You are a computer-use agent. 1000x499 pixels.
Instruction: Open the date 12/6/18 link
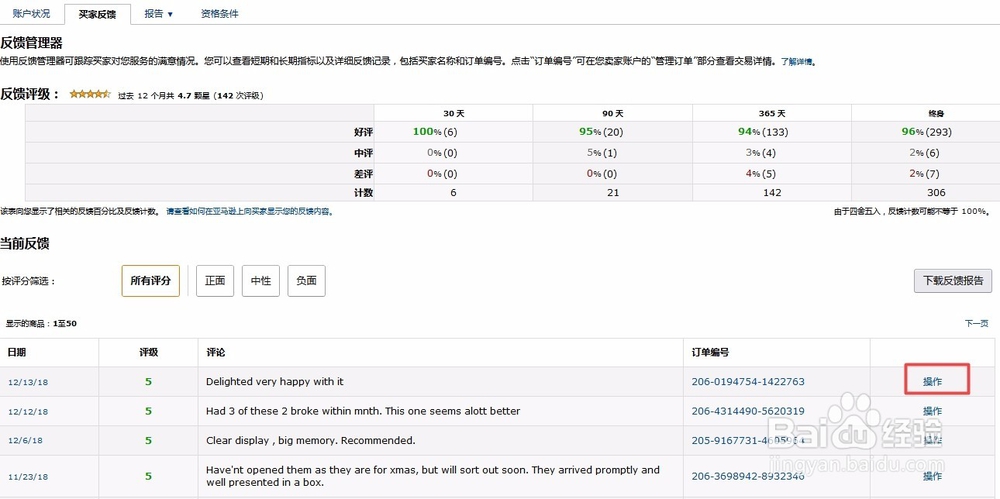[26, 441]
